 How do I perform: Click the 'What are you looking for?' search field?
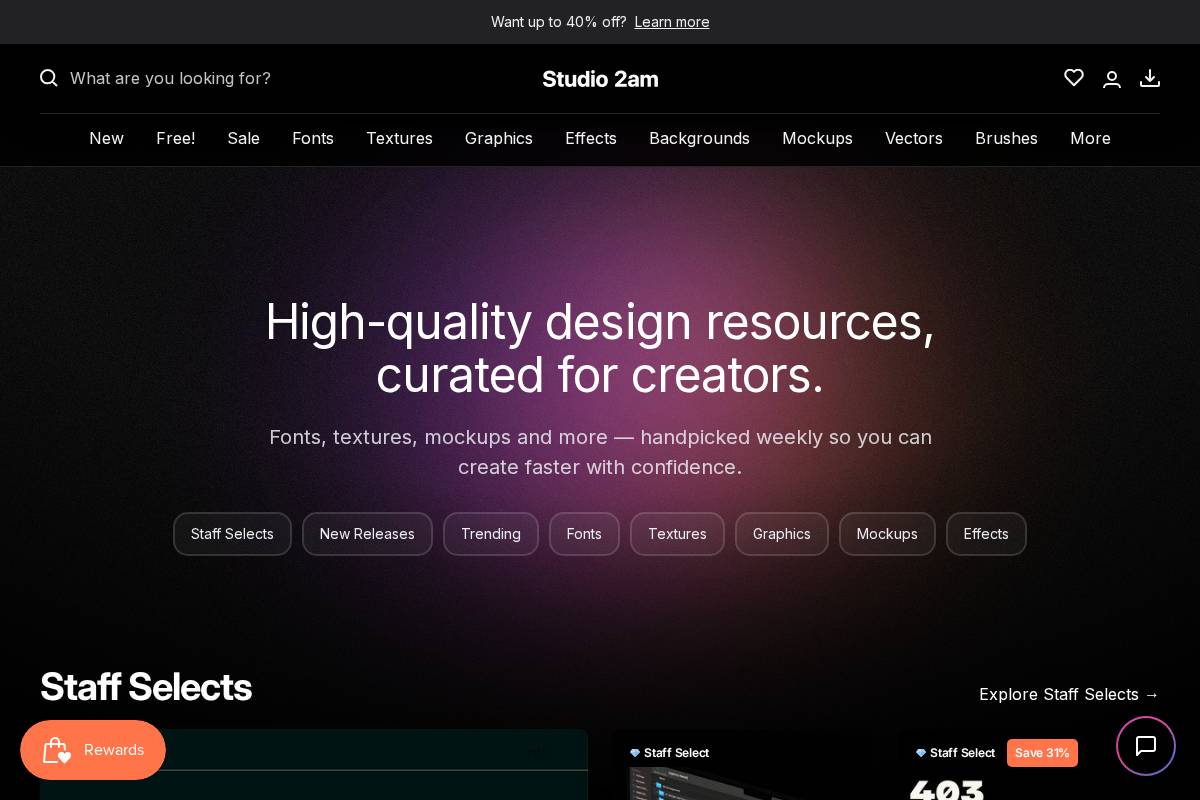[x=170, y=78]
